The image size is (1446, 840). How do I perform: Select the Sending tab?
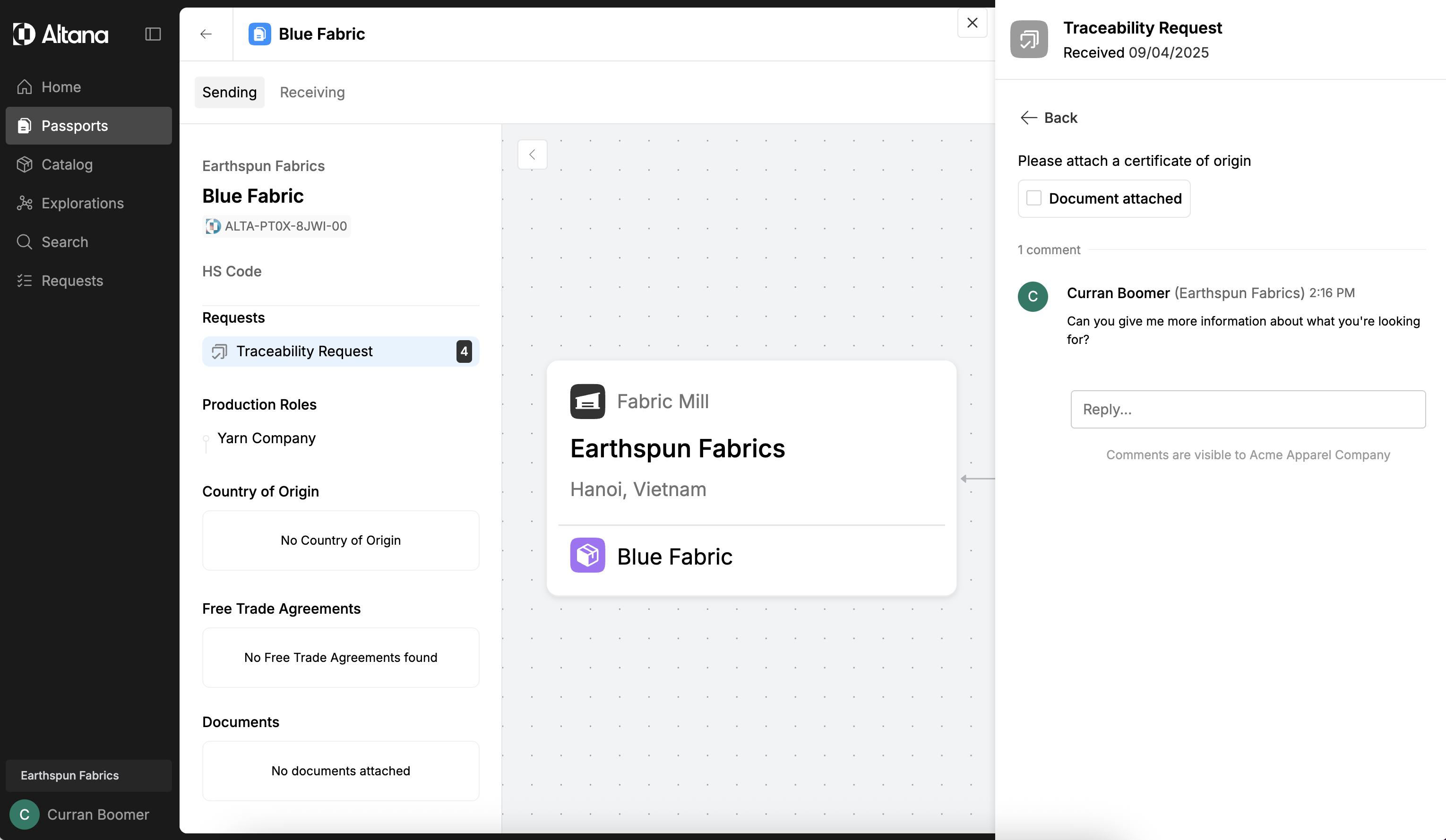pyautogui.click(x=229, y=93)
